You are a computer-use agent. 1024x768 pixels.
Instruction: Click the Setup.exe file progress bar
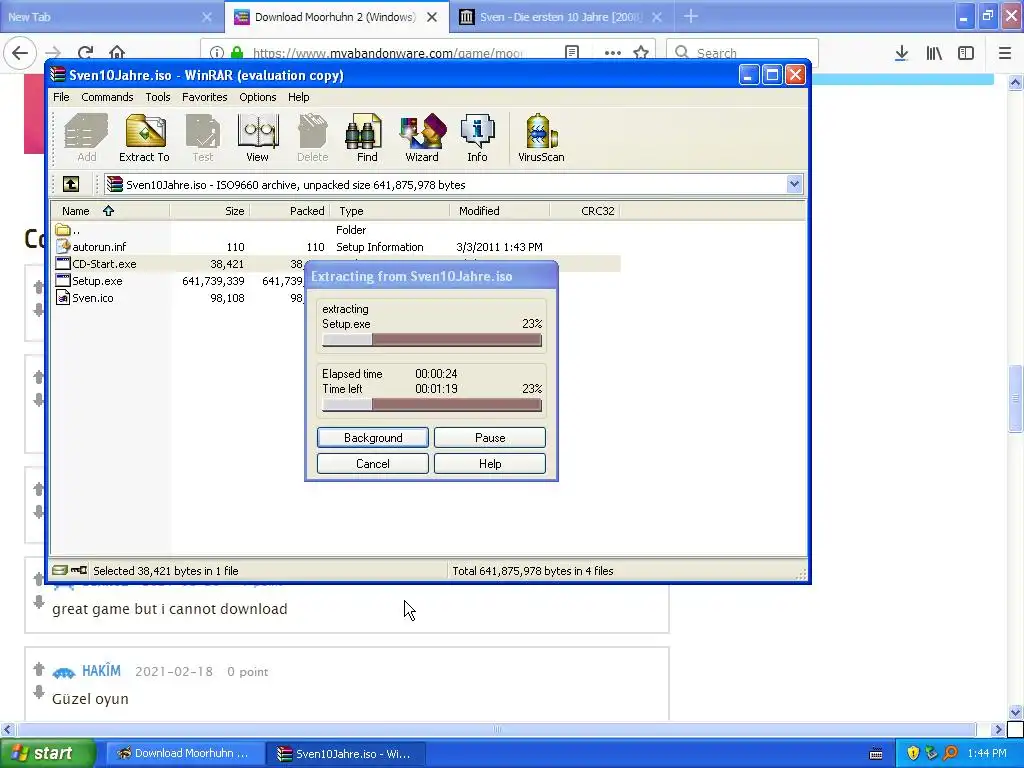coord(432,340)
